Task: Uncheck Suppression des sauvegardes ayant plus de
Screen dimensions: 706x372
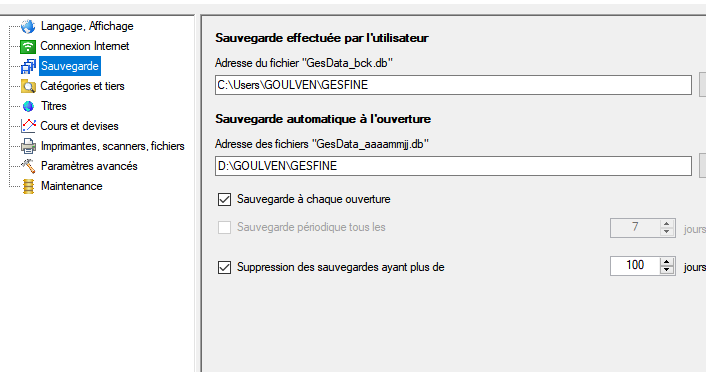Action: tap(224, 268)
